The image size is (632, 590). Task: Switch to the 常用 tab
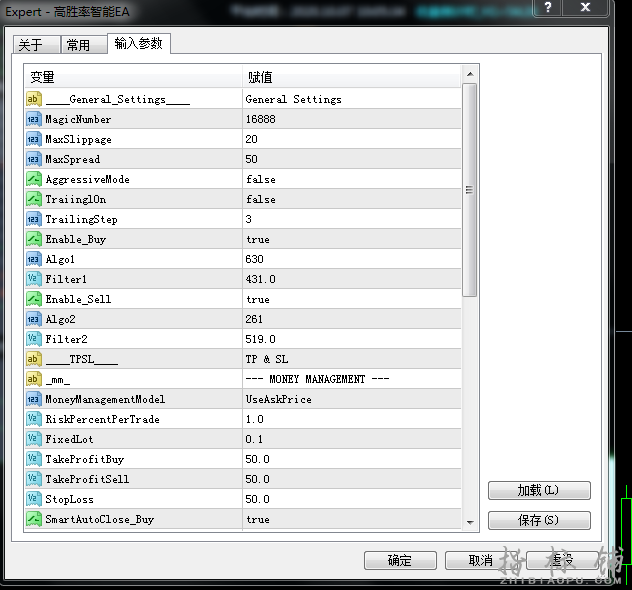[84, 44]
